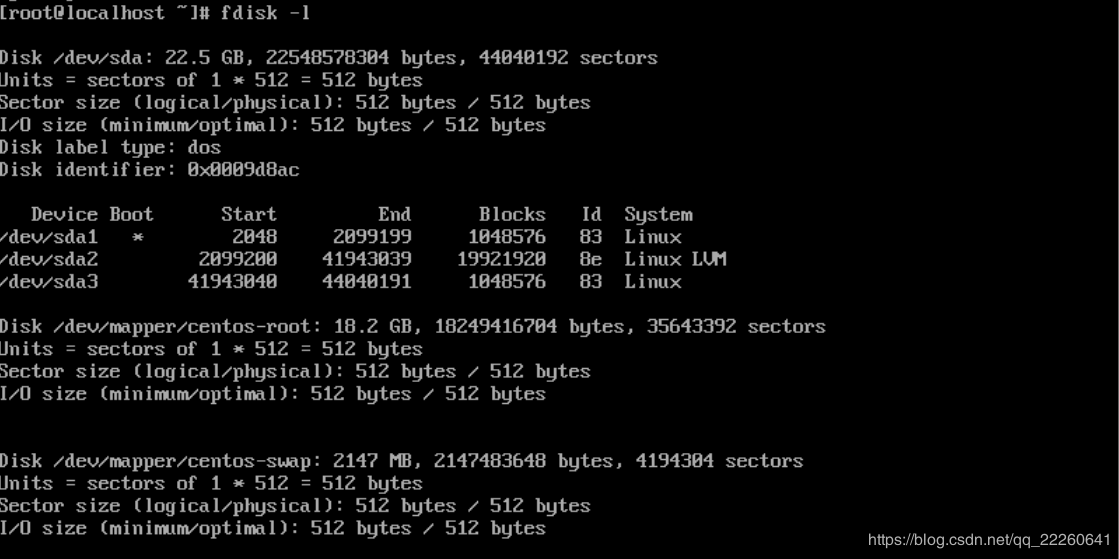Viewport: 1119px width, 559px height.
Task: Select the /dev/sda2 device name
Action: pos(49,259)
